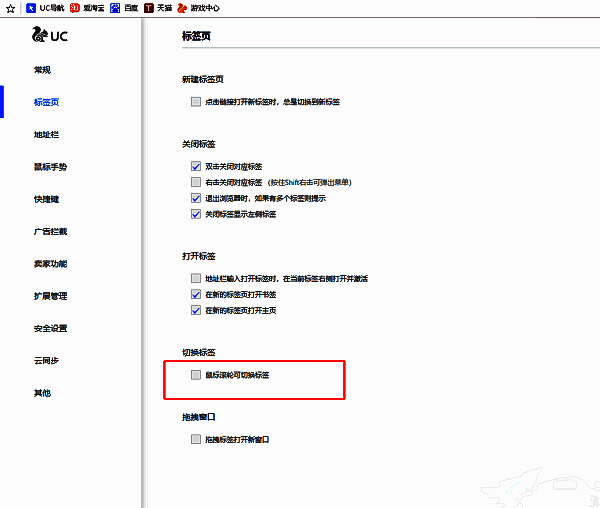600x508 pixels.
Task: Select 卖家功能 in the sidebar
Action: (51, 264)
